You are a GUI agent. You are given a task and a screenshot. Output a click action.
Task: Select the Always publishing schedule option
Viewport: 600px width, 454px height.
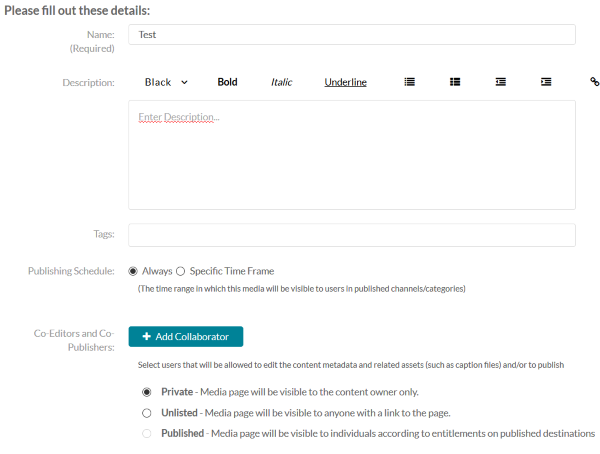(x=133, y=271)
